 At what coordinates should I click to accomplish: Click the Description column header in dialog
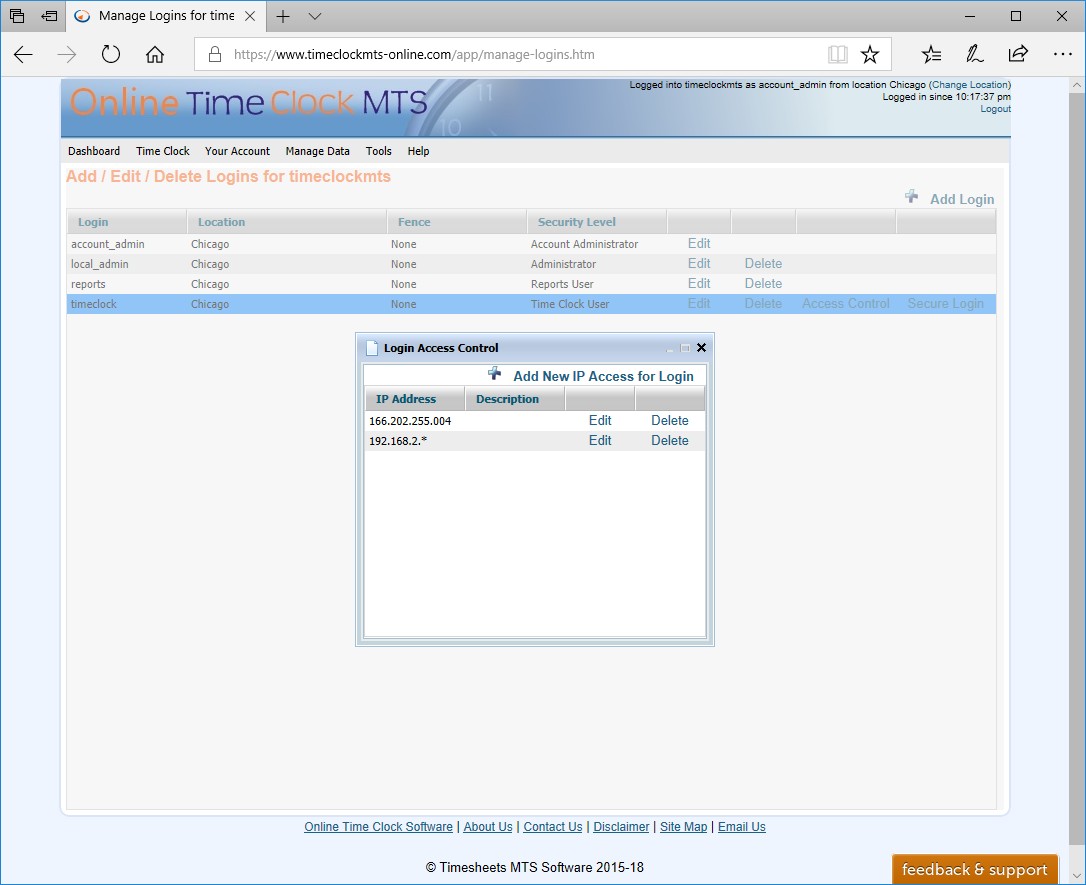(x=515, y=399)
